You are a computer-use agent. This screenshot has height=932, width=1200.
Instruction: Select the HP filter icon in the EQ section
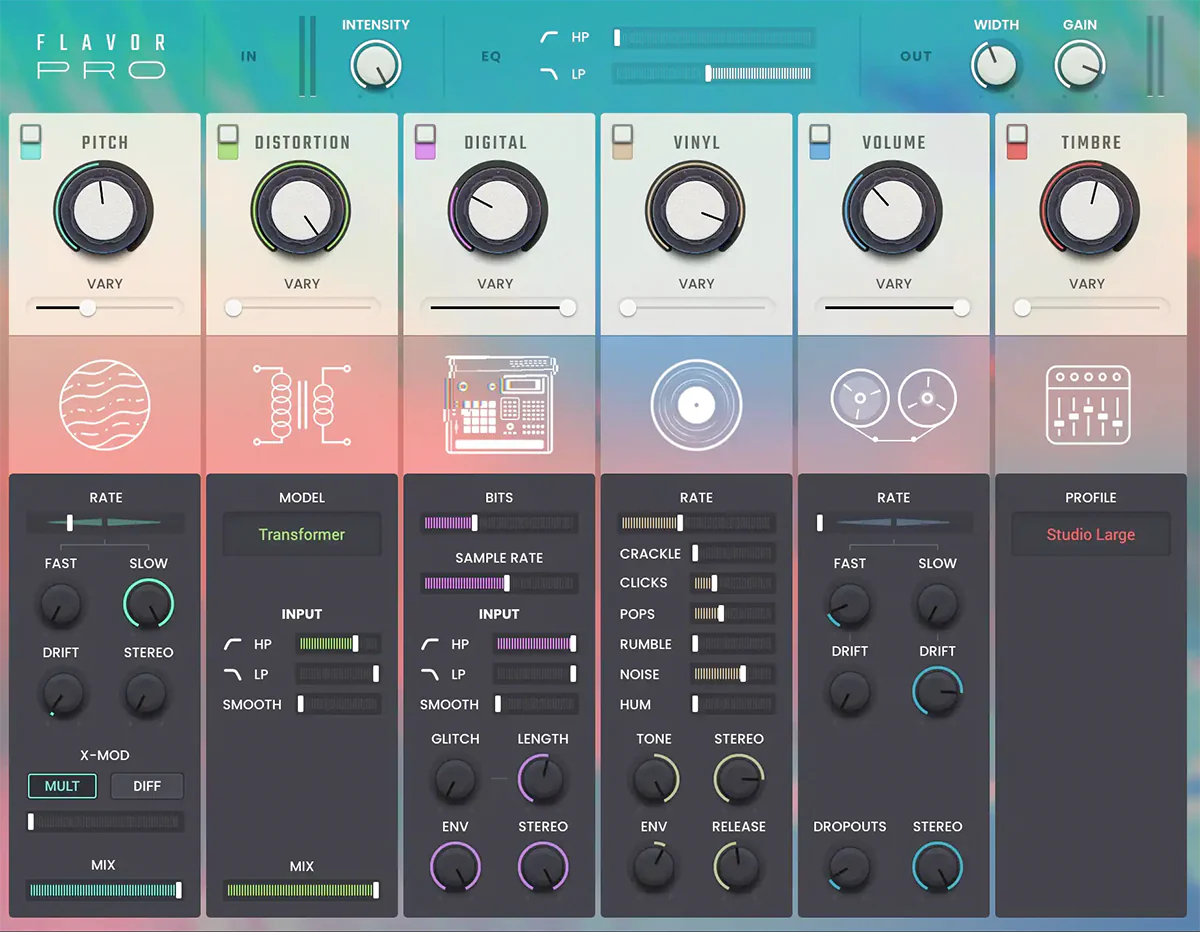(548, 36)
